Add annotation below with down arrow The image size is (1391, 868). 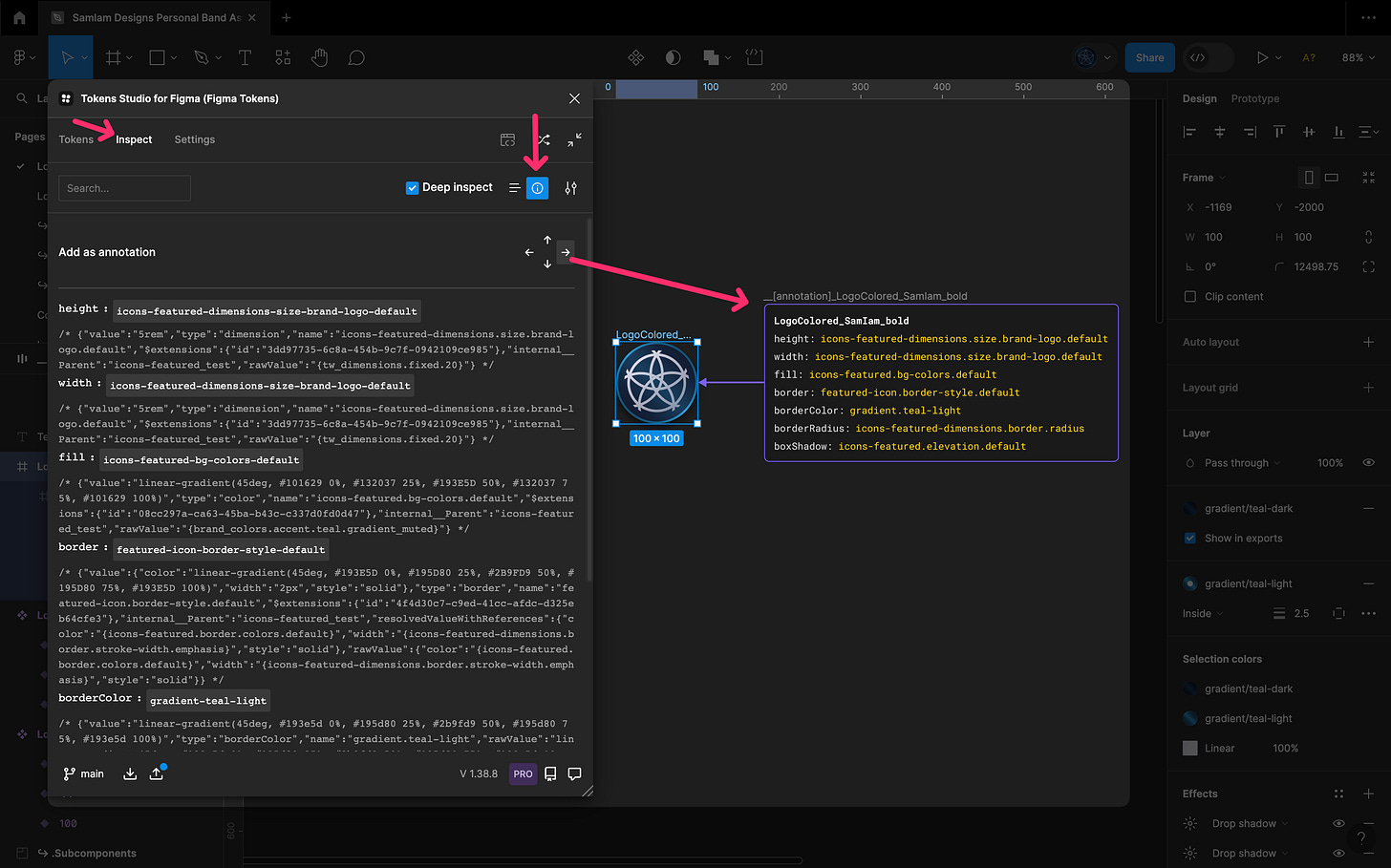pos(547,265)
